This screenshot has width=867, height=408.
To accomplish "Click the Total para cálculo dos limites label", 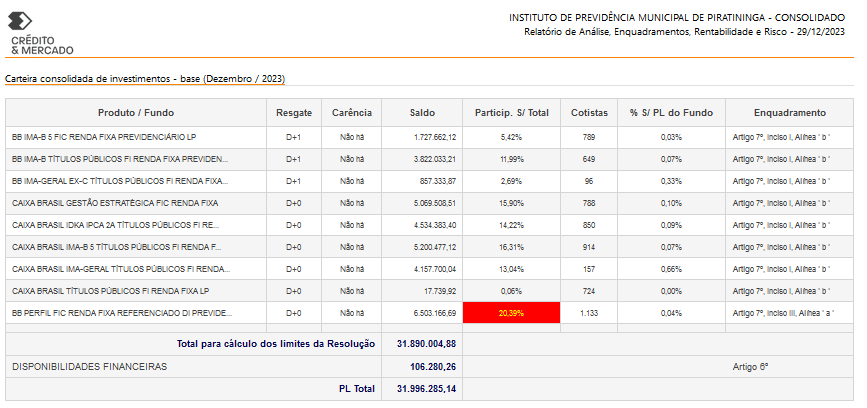I will (276, 344).
